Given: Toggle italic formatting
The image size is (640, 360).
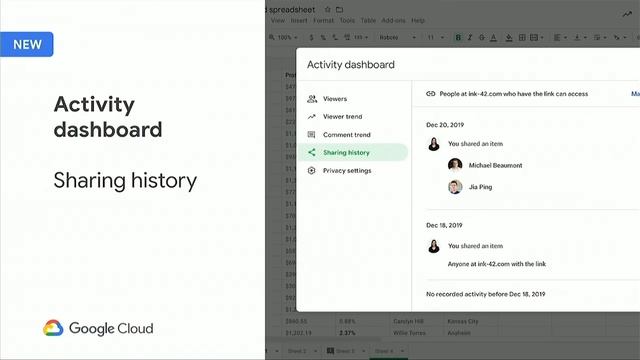Looking at the screenshot, I should click(470, 38).
